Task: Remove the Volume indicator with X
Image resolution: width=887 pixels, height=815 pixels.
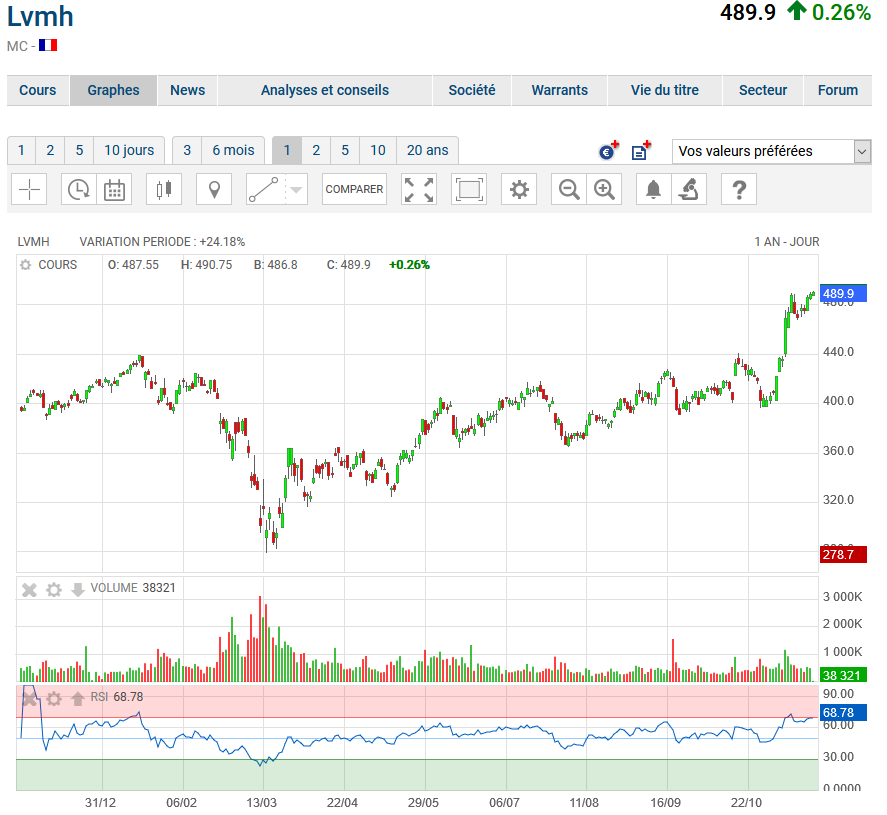Action: [x=30, y=589]
